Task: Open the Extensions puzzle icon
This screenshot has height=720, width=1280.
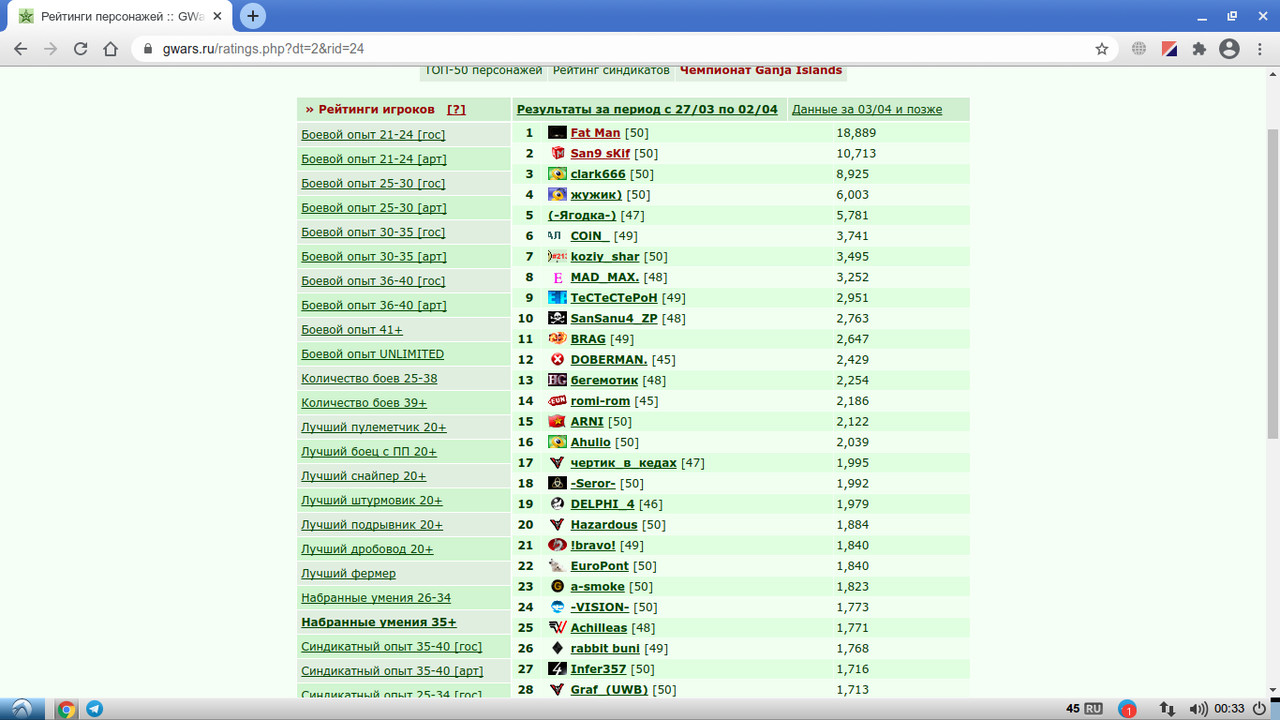Action: click(1199, 48)
